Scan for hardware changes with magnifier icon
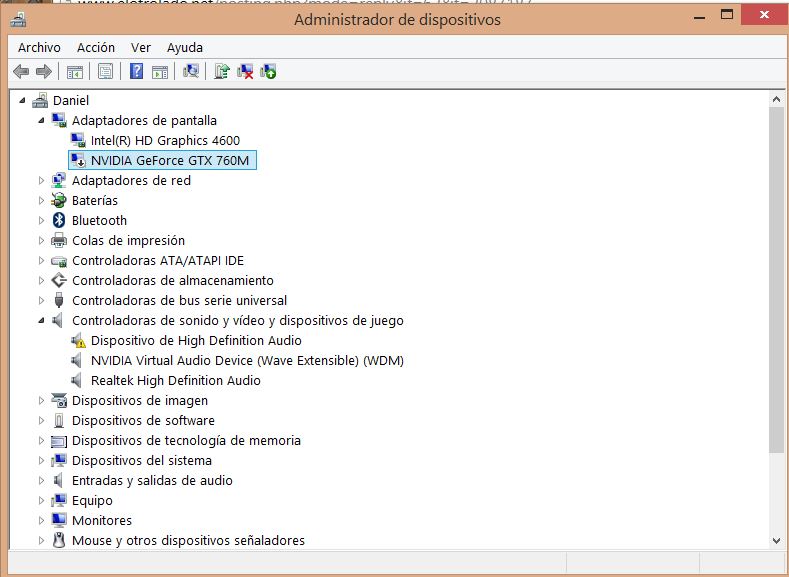Viewport: 789px width, 577px height. click(191, 71)
